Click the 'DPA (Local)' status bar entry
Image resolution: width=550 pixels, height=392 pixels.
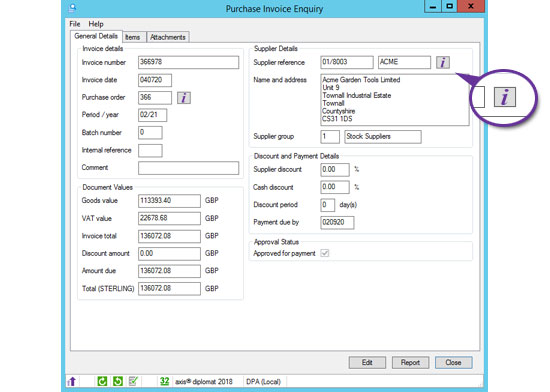(x=263, y=381)
